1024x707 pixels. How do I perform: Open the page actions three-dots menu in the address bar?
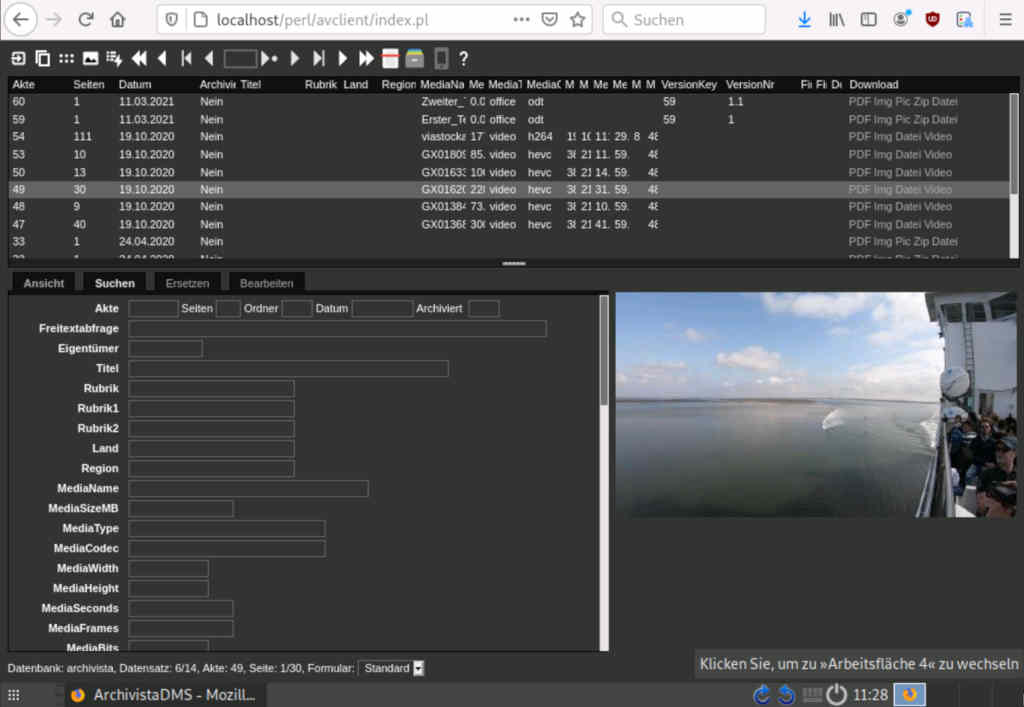521,19
